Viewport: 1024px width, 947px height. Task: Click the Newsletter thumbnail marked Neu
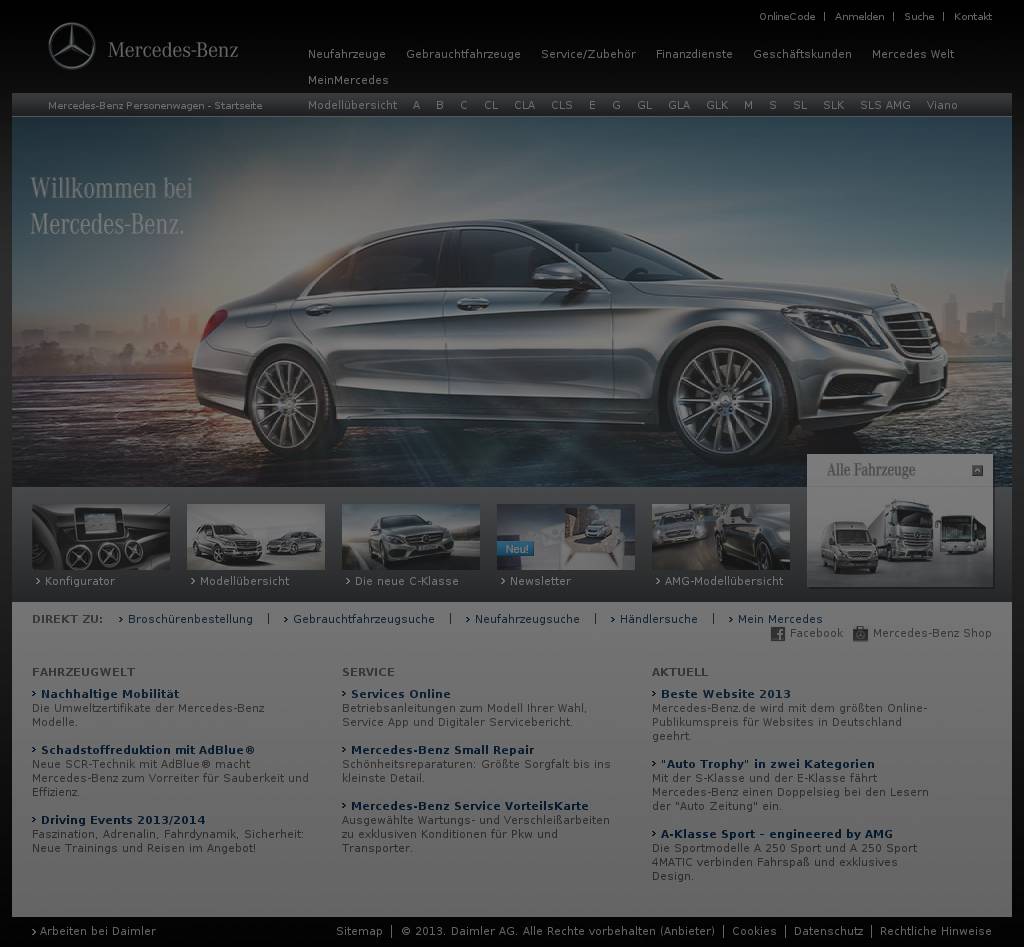(566, 537)
